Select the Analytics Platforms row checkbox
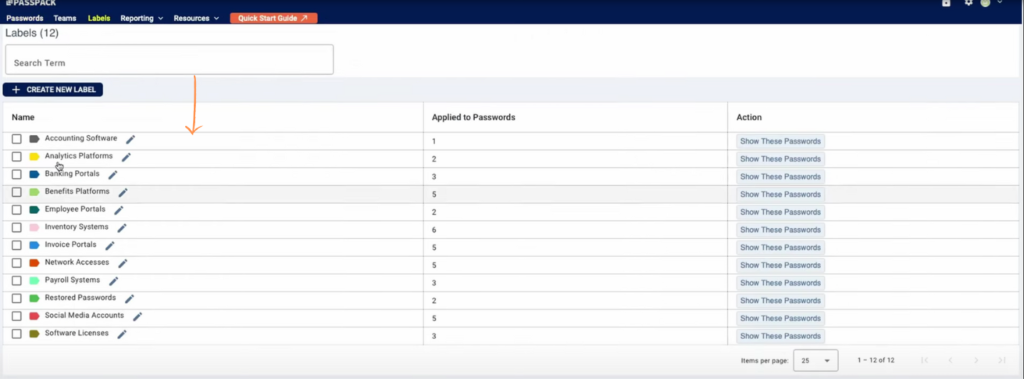This screenshot has height=379, width=1024. click(x=17, y=157)
